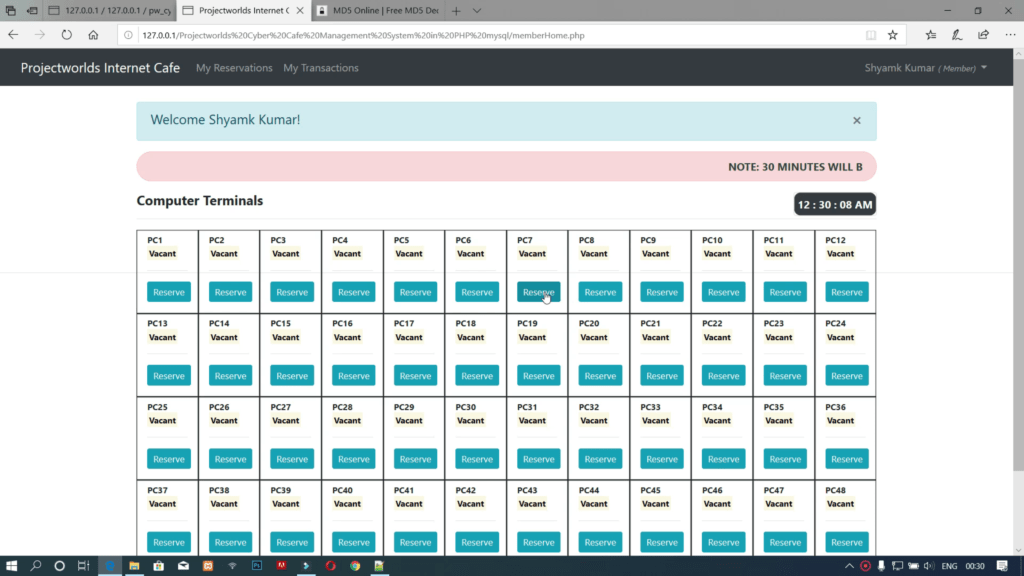Screen dimensions: 1024x576
Task: Reserve terminal PC48
Action: (x=846, y=541)
